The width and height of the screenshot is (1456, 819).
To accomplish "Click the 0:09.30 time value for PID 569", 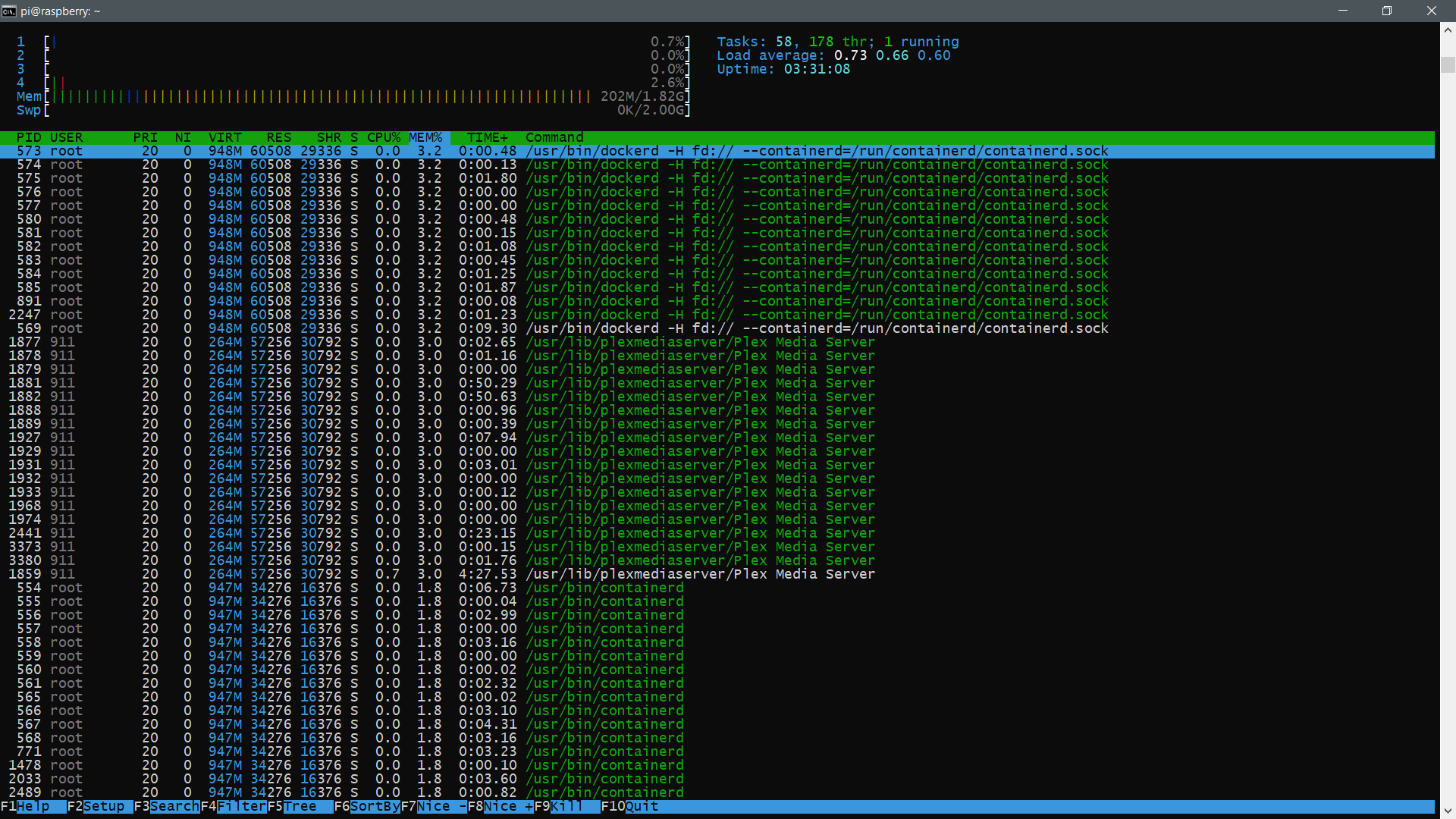I will click(488, 328).
